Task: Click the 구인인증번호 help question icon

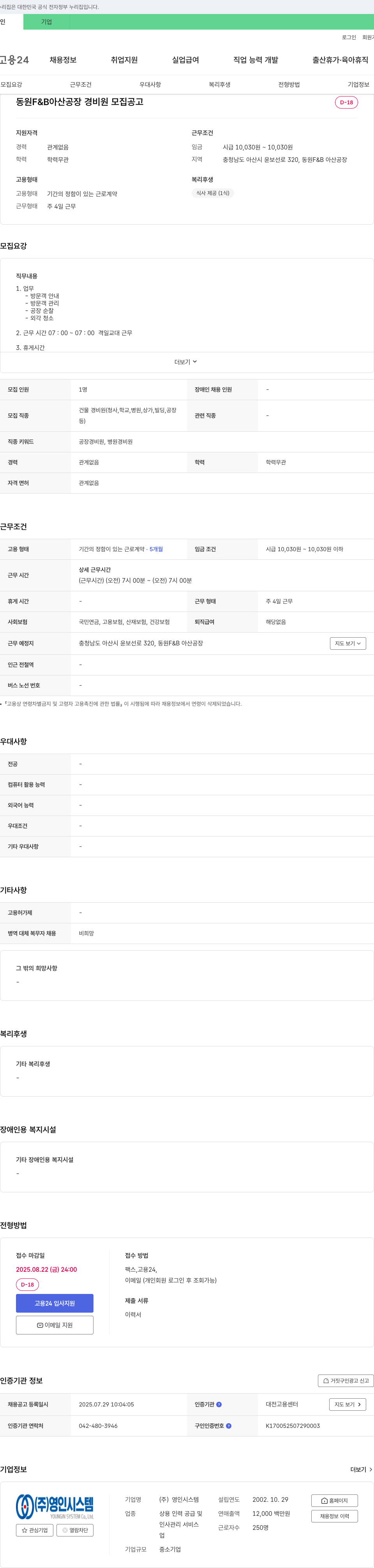Action: (229, 1426)
